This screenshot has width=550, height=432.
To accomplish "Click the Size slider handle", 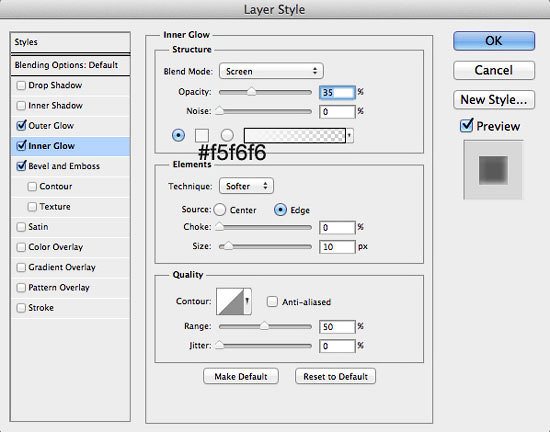I will [x=228, y=246].
